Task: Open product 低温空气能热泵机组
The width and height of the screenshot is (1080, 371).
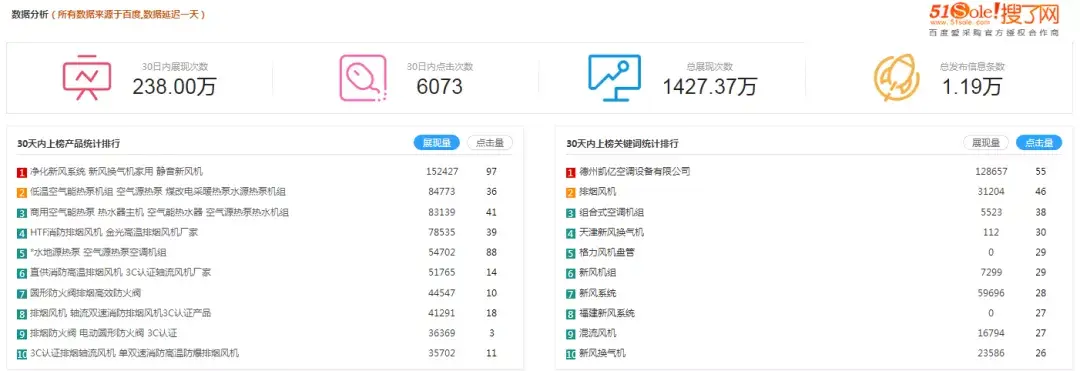Action: (x=159, y=192)
